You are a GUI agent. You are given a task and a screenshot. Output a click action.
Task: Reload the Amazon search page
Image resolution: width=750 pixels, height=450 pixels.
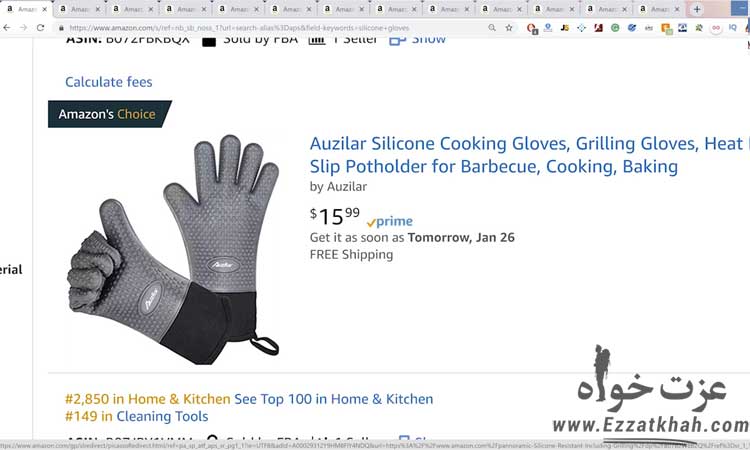coord(40,28)
